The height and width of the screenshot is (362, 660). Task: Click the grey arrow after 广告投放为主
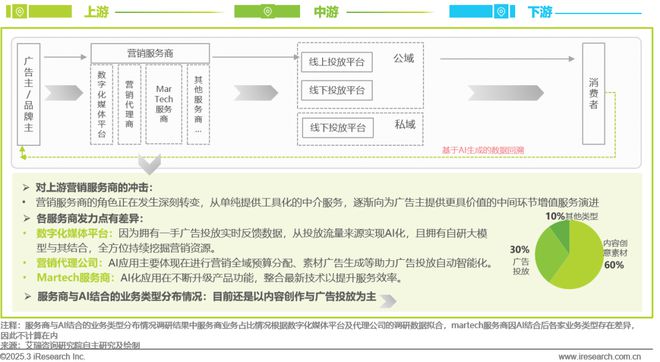tap(388, 301)
